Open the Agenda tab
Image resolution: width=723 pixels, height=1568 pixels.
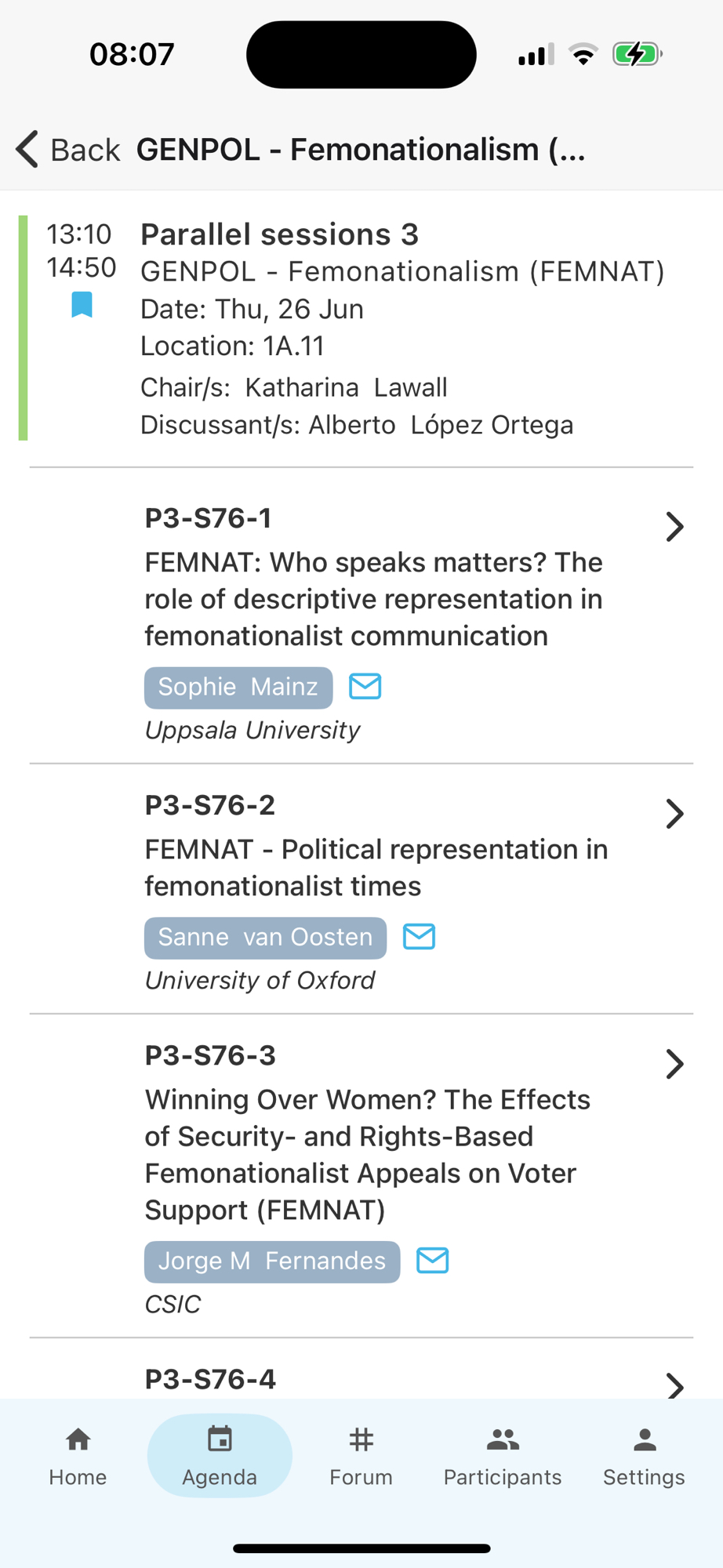click(x=220, y=1455)
